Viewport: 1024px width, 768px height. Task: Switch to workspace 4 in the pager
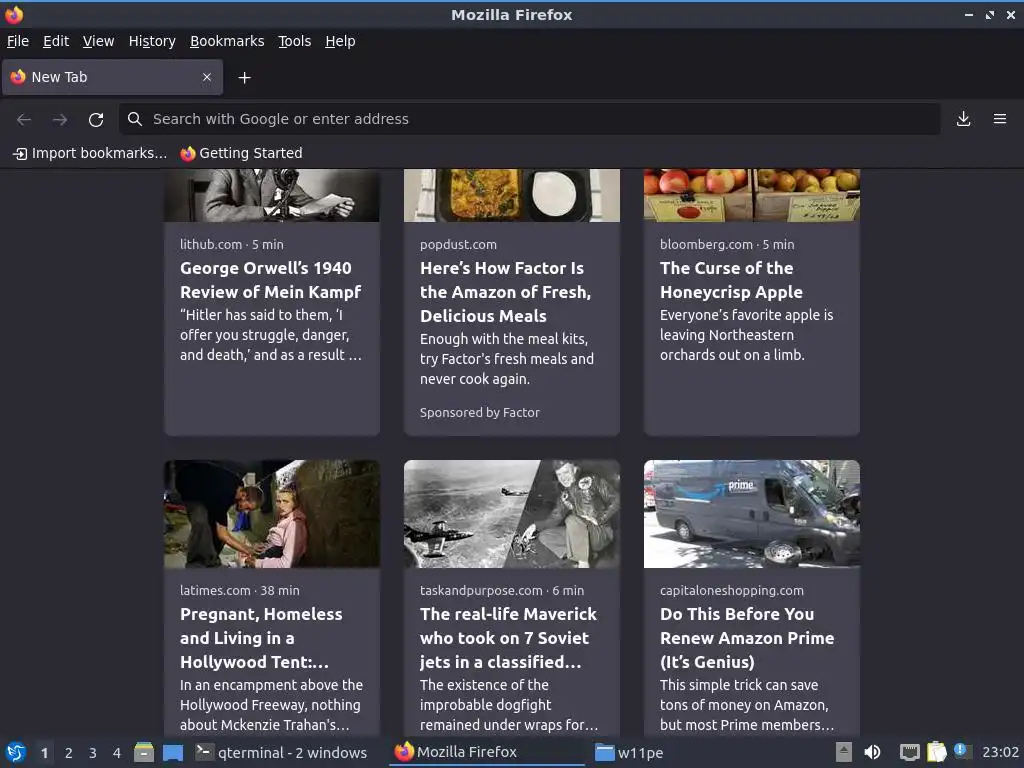[x=117, y=753]
